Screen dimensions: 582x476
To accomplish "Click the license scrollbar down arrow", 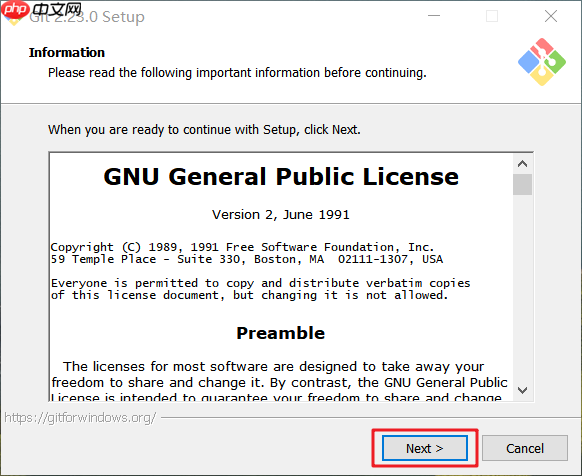I will [523, 390].
